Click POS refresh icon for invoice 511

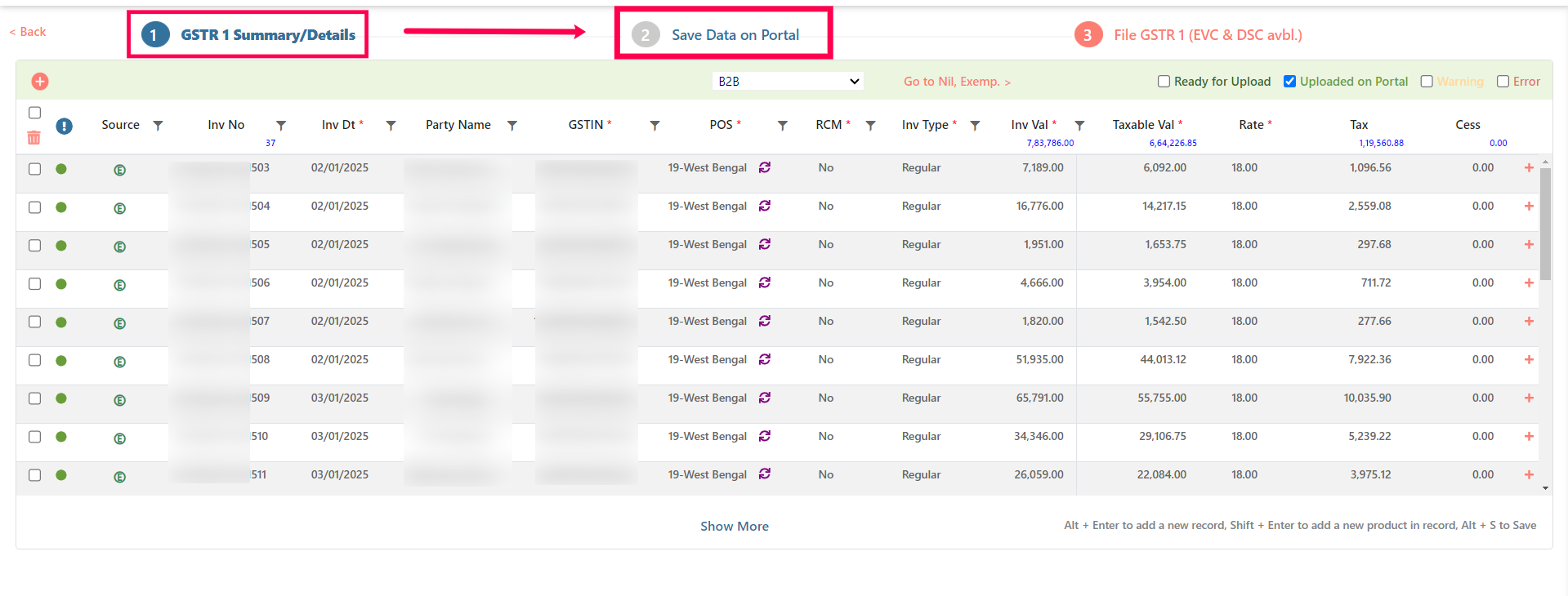point(765,474)
